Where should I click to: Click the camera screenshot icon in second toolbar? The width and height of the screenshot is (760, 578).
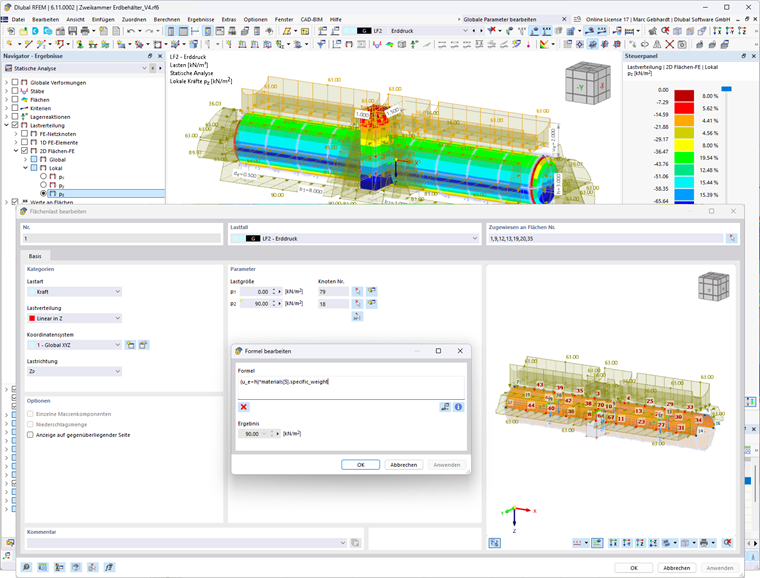point(682,45)
